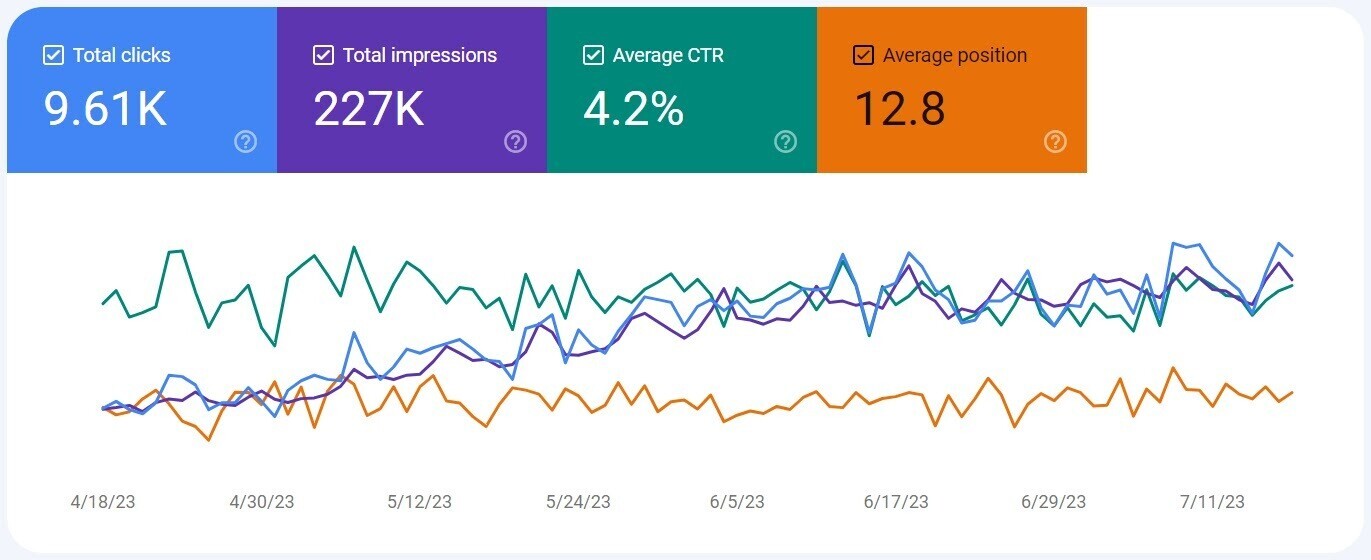Select the 6/17/23 axis date
Screen dimensions: 1371x560
tap(896, 502)
